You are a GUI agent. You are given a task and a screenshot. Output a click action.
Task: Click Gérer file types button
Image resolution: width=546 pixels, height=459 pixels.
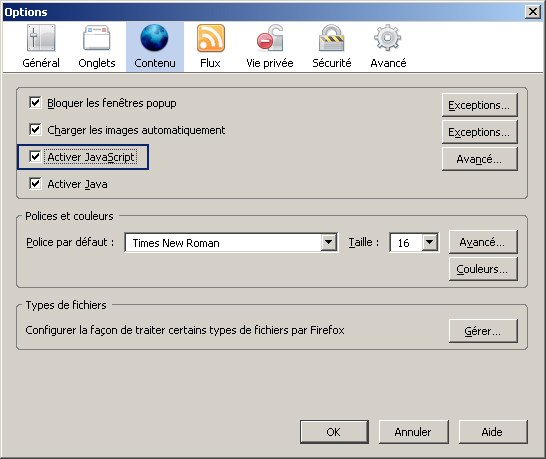(x=483, y=331)
